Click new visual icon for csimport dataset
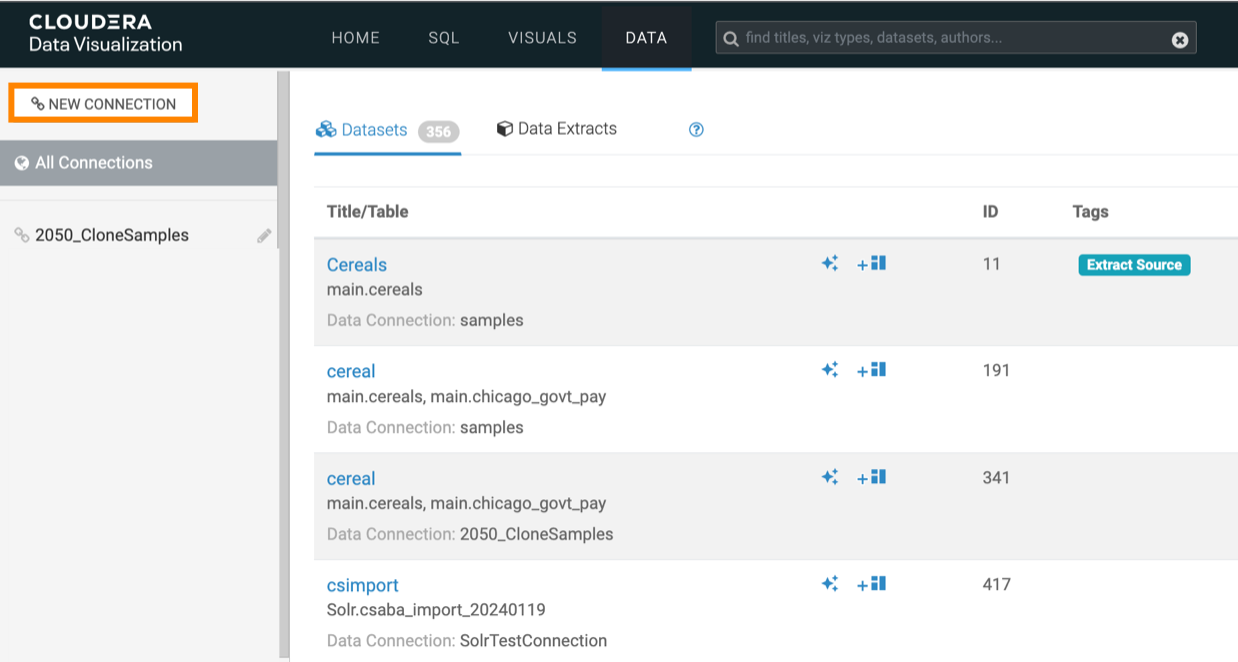 point(871,584)
